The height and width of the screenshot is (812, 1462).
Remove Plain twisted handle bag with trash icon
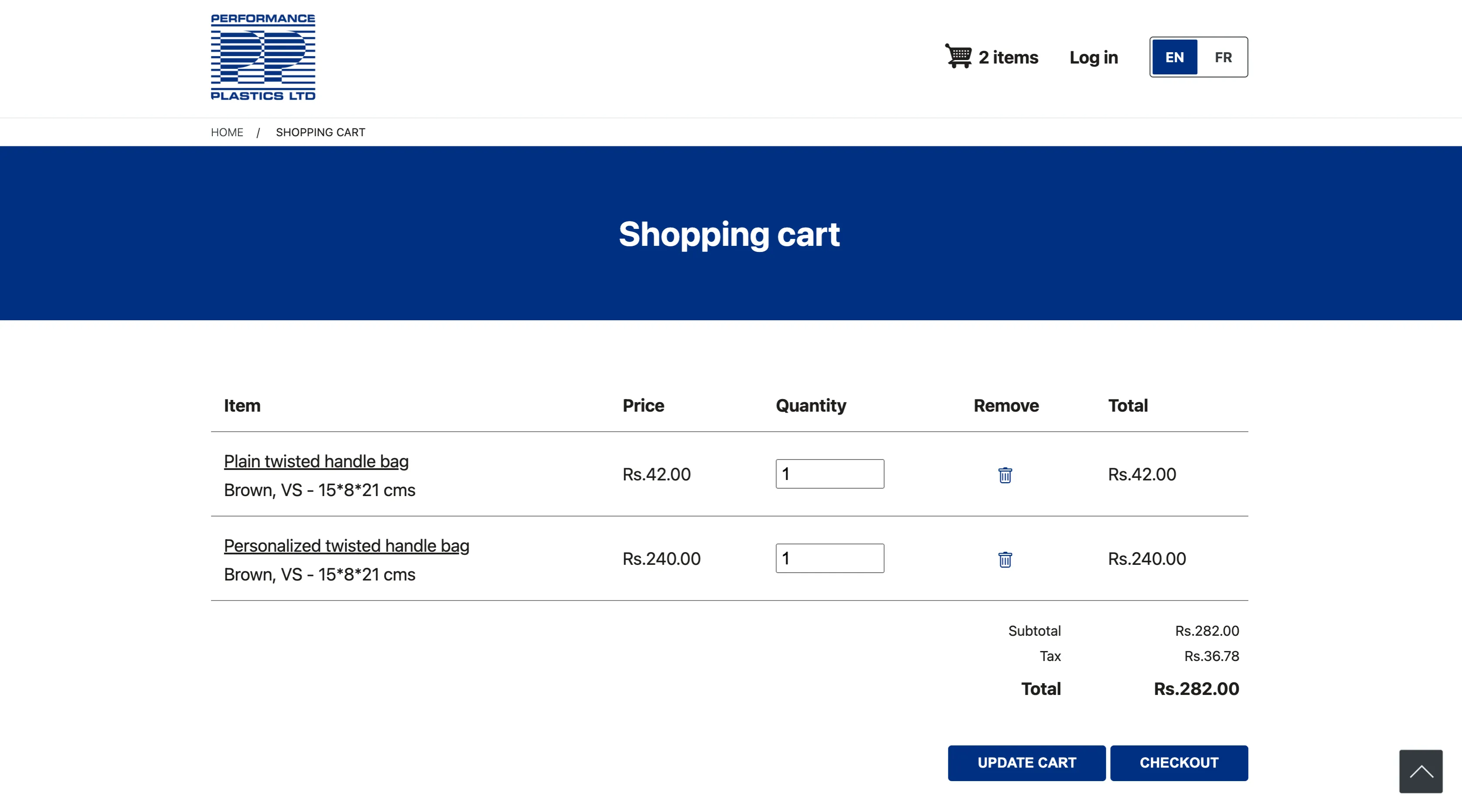[x=1005, y=475]
